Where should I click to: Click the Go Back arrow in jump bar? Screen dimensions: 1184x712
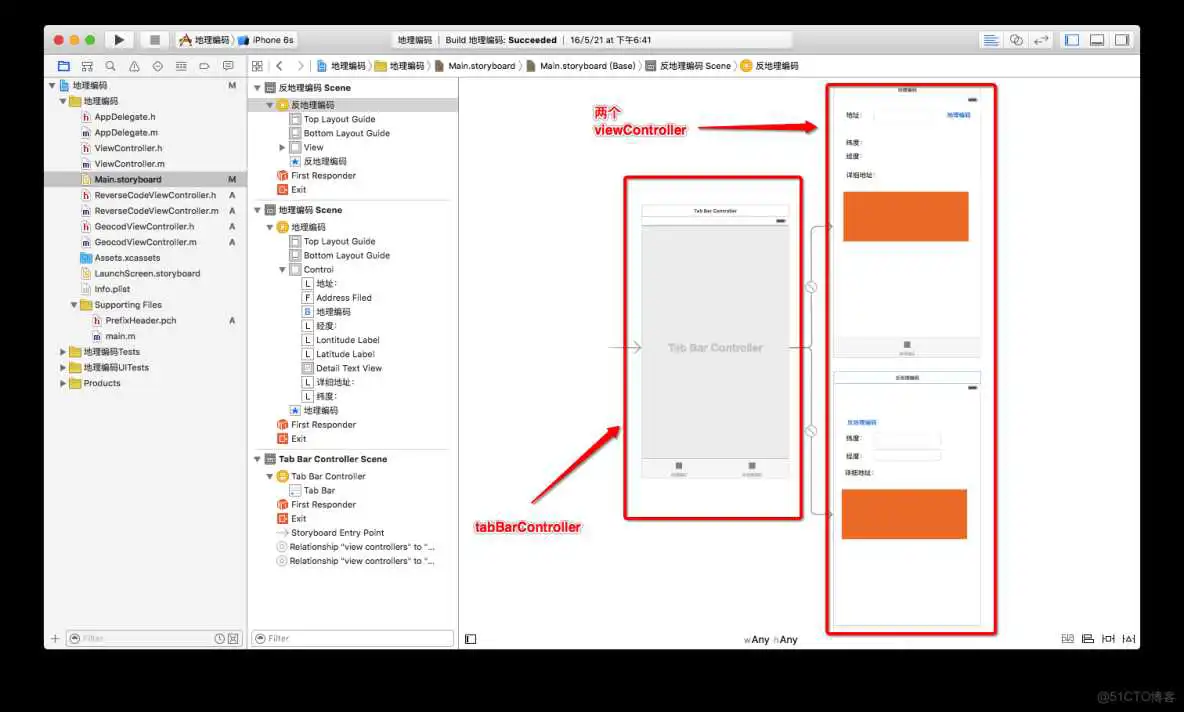pos(279,66)
